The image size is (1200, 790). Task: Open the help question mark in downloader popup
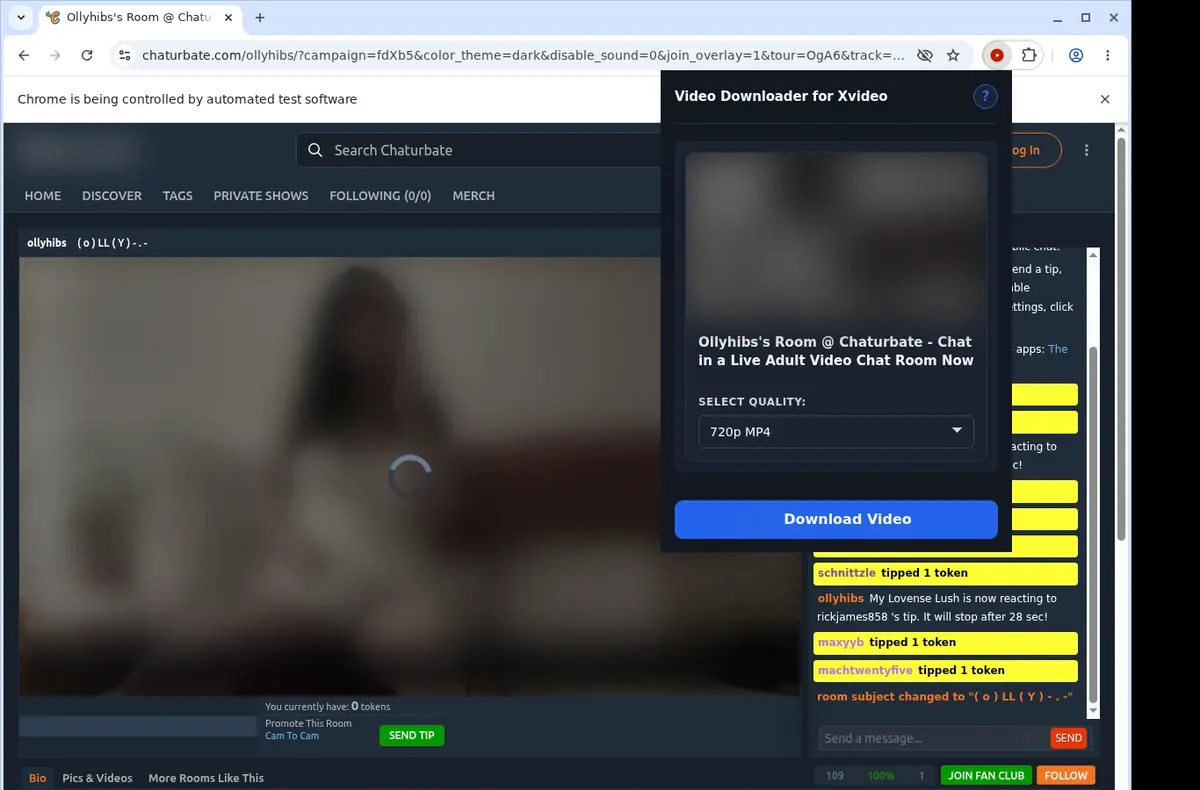[x=985, y=96]
